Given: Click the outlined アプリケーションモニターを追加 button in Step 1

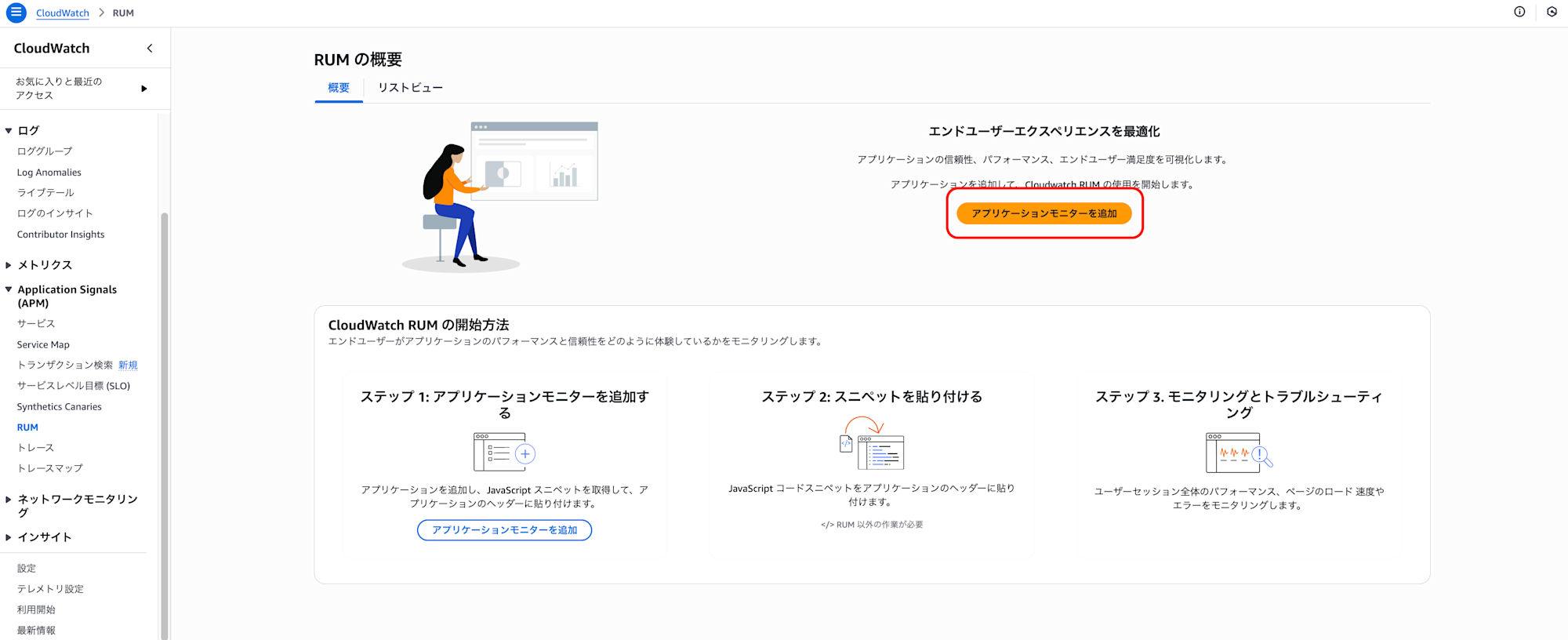Looking at the screenshot, I should coord(504,530).
